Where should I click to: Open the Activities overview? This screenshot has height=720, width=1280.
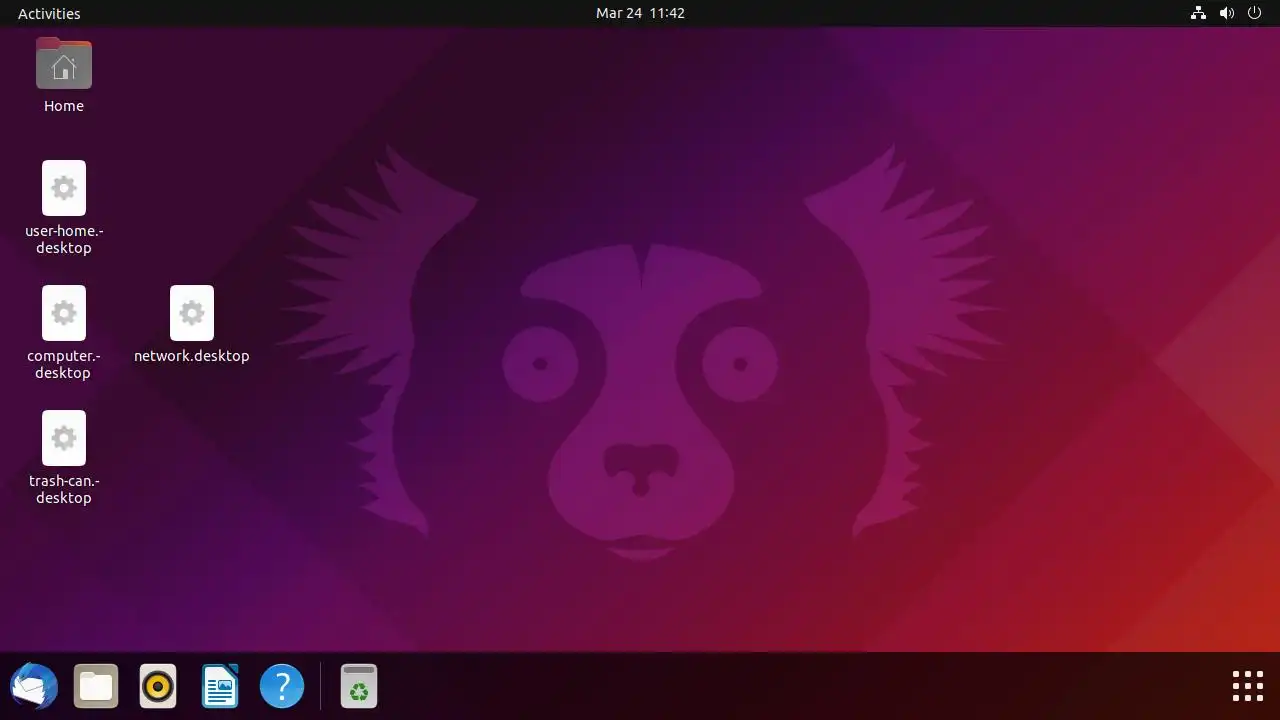pyautogui.click(x=49, y=13)
